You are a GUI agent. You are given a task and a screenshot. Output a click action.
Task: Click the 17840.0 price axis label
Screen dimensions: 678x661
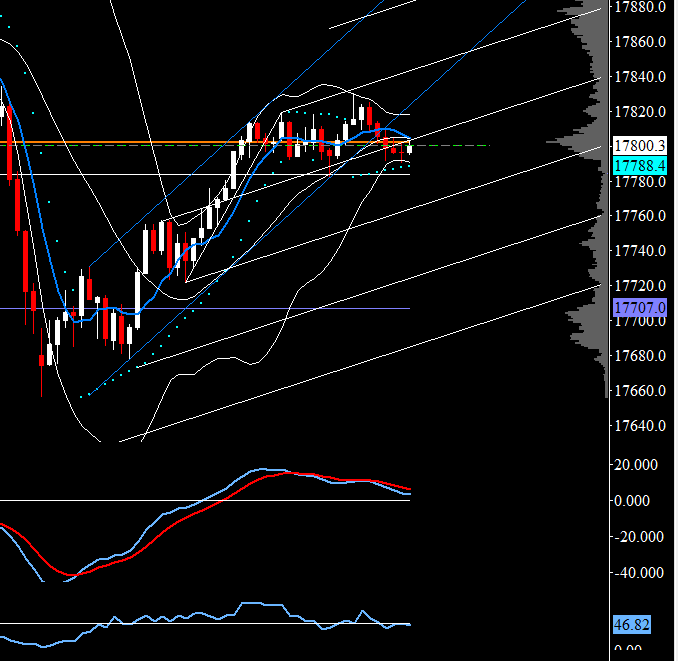click(640, 77)
